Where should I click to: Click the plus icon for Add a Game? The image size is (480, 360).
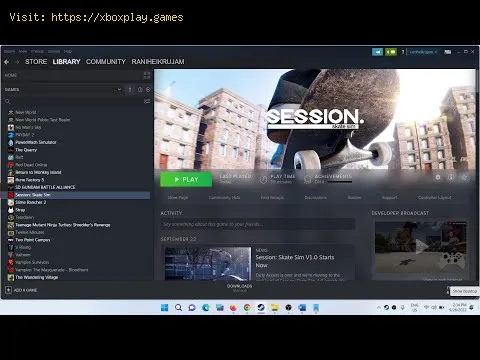click(8, 290)
